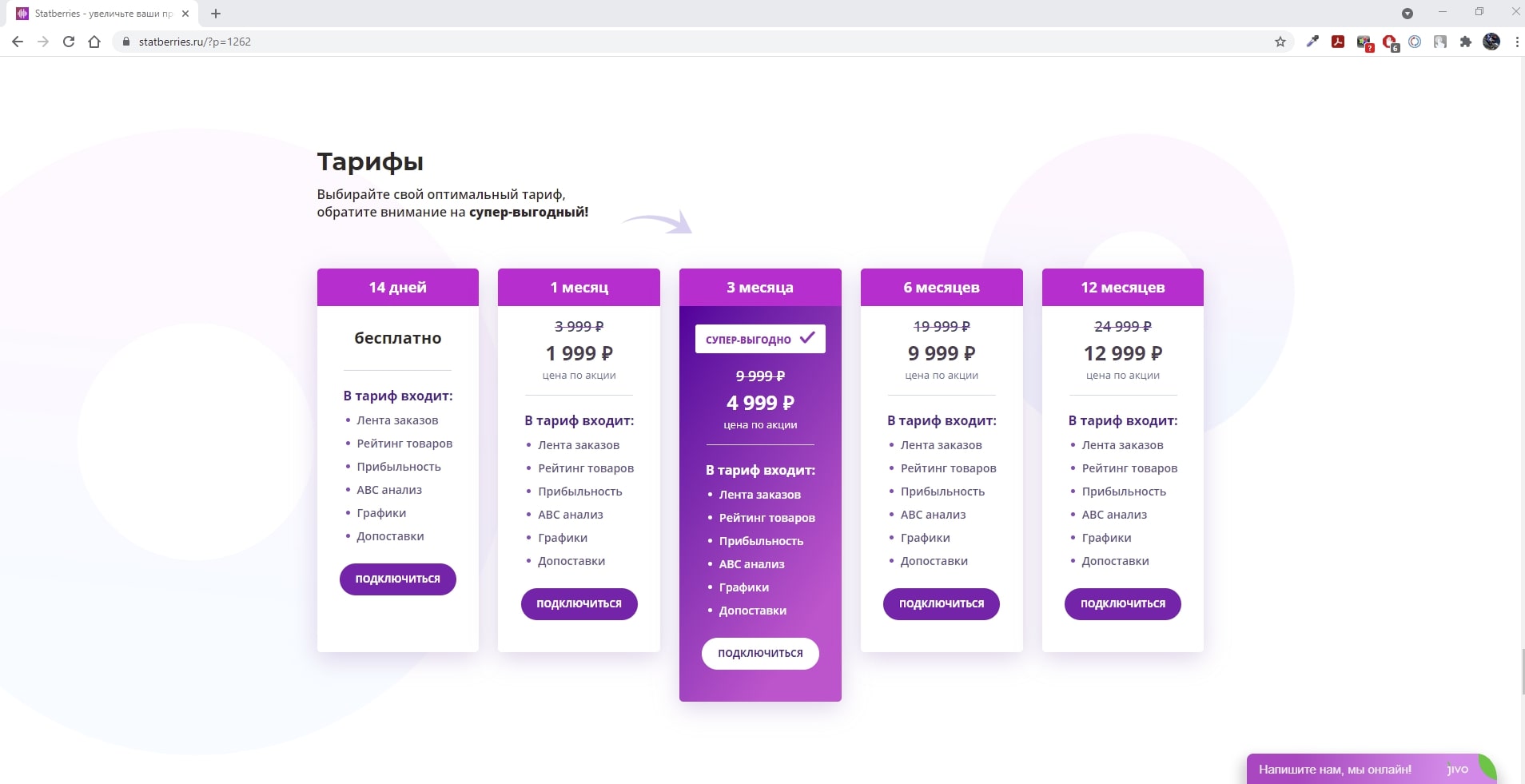Select the '14 дней' plan header

coord(397,287)
